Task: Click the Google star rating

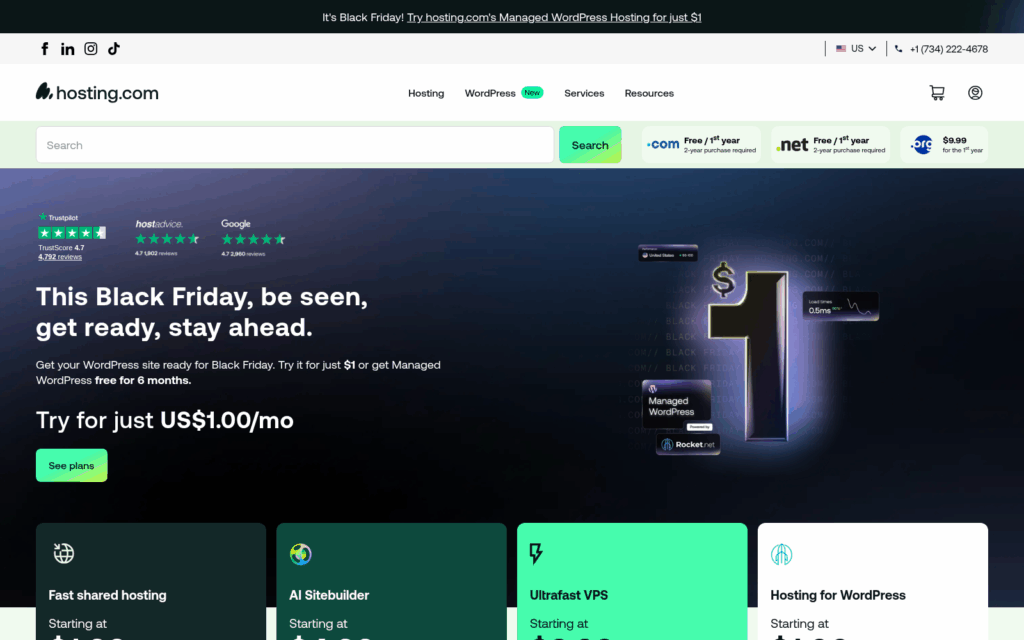Action: pyautogui.click(x=253, y=240)
